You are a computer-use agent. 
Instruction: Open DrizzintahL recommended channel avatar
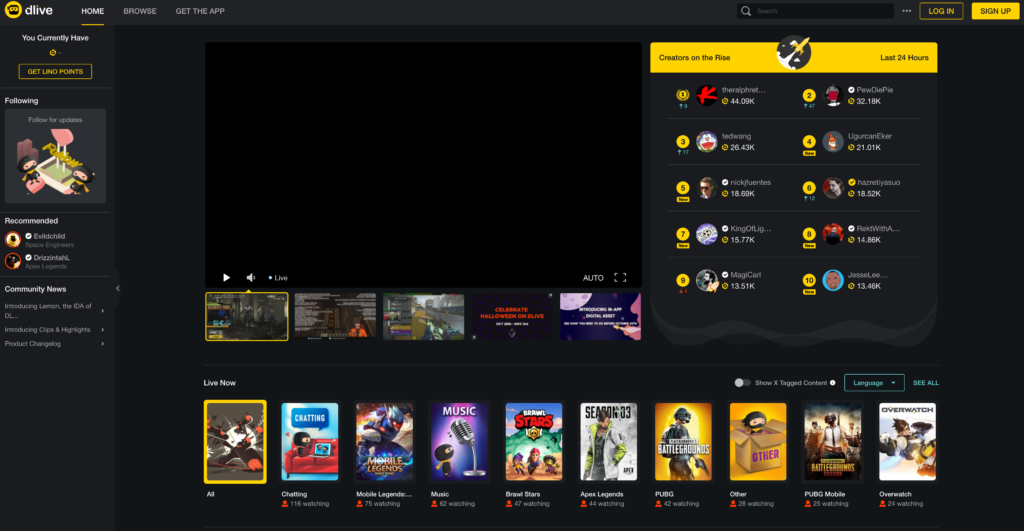[12, 261]
